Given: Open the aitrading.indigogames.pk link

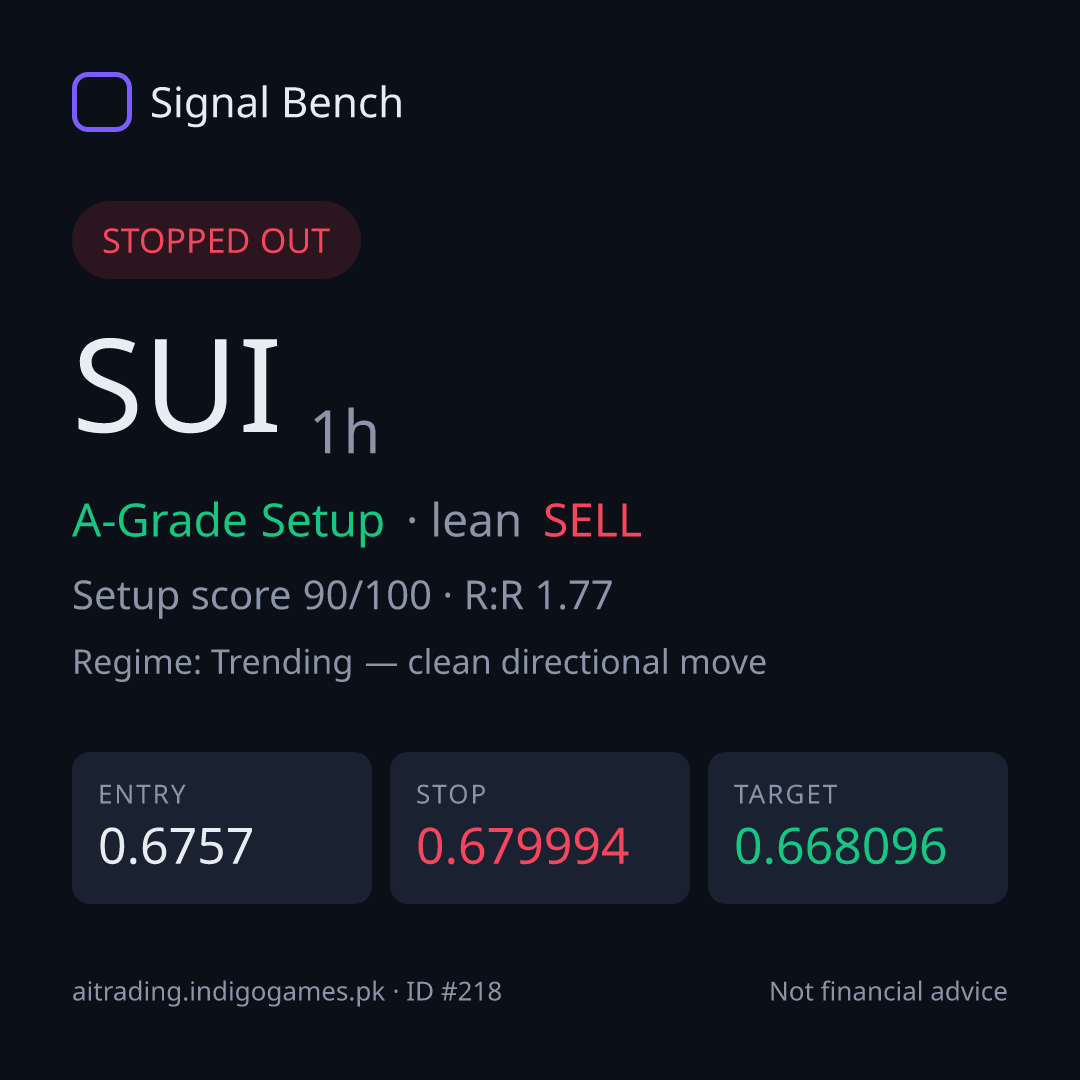Looking at the screenshot, I should pos(229,992).
